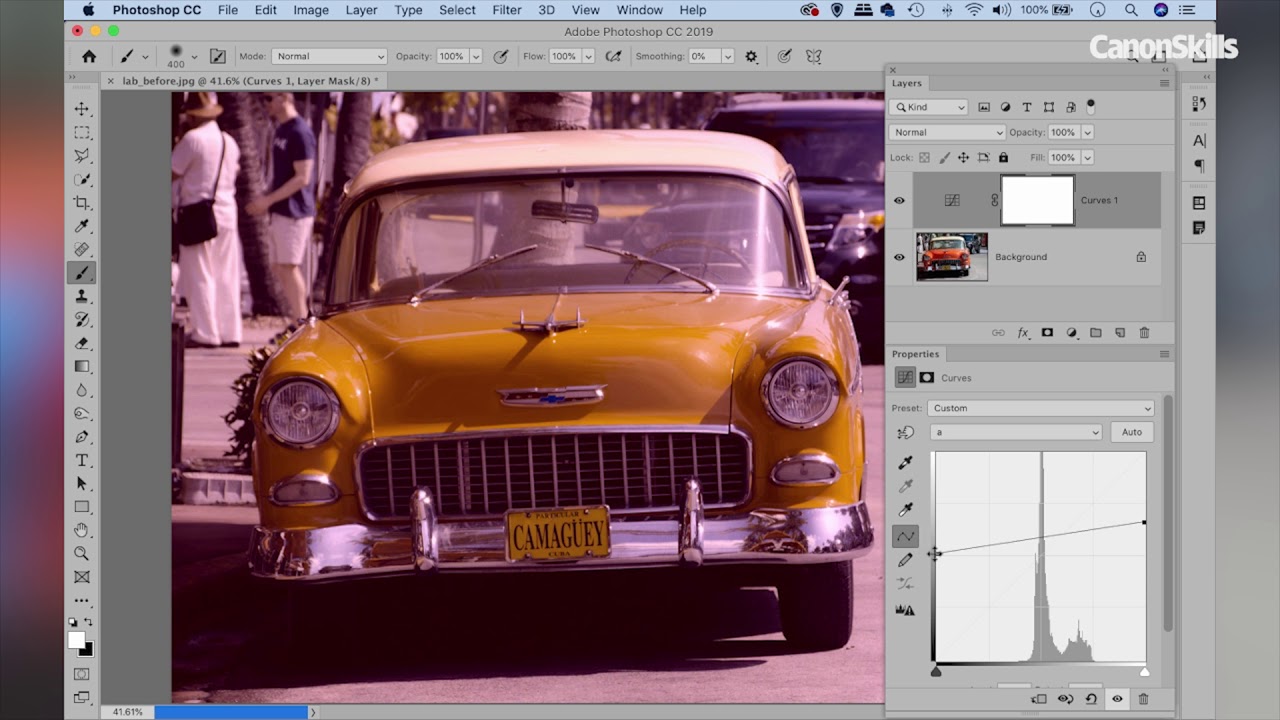This screenshot has height=720, width=1280.
Task: Click the Hand tool
Action: click(x=82, y=530)
